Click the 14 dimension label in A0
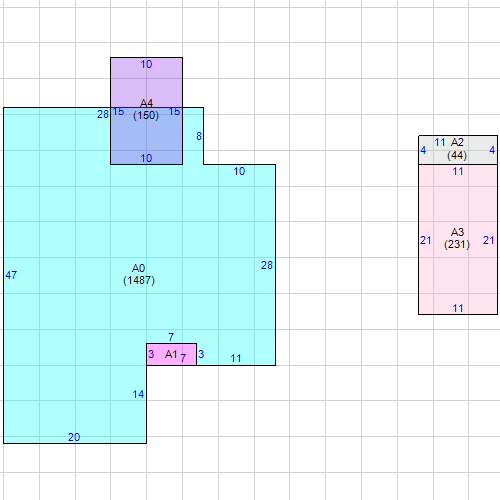 [138, 394]
